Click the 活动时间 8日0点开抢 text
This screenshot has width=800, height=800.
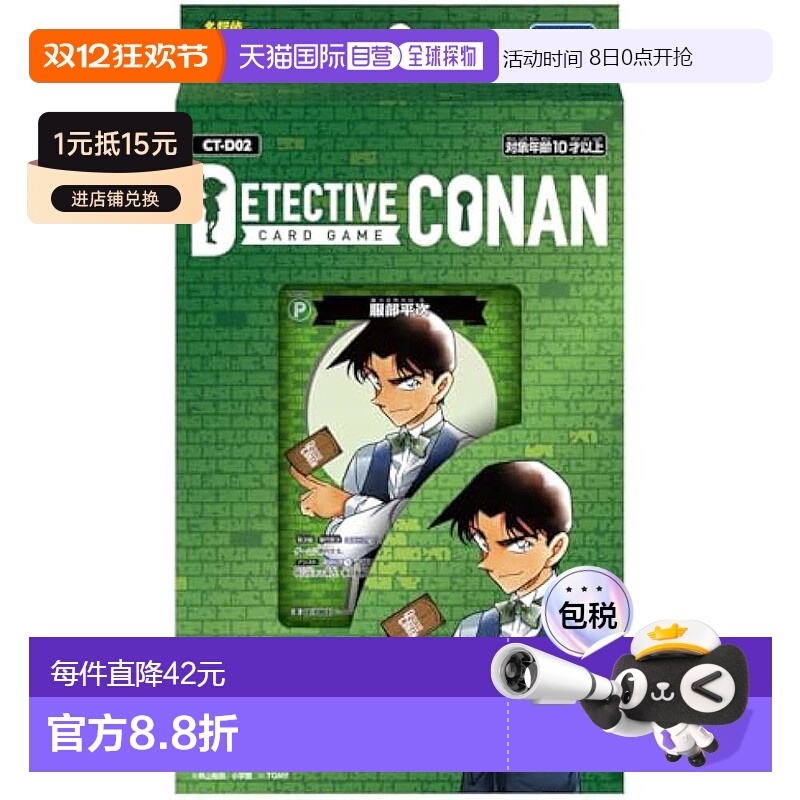coord(597,57)
